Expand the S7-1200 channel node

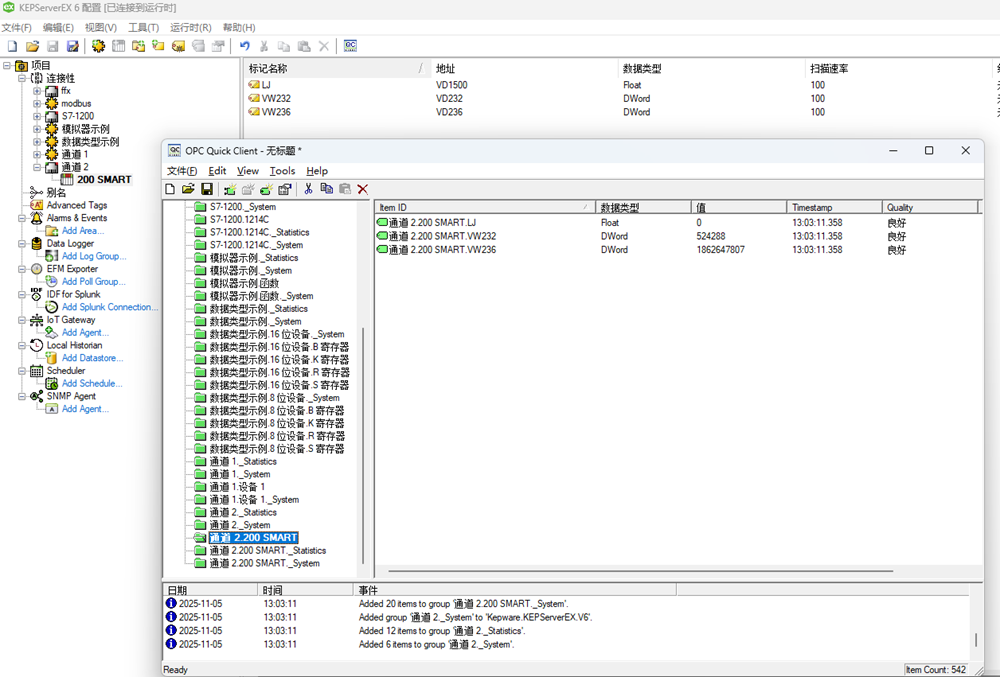point(37,117)
